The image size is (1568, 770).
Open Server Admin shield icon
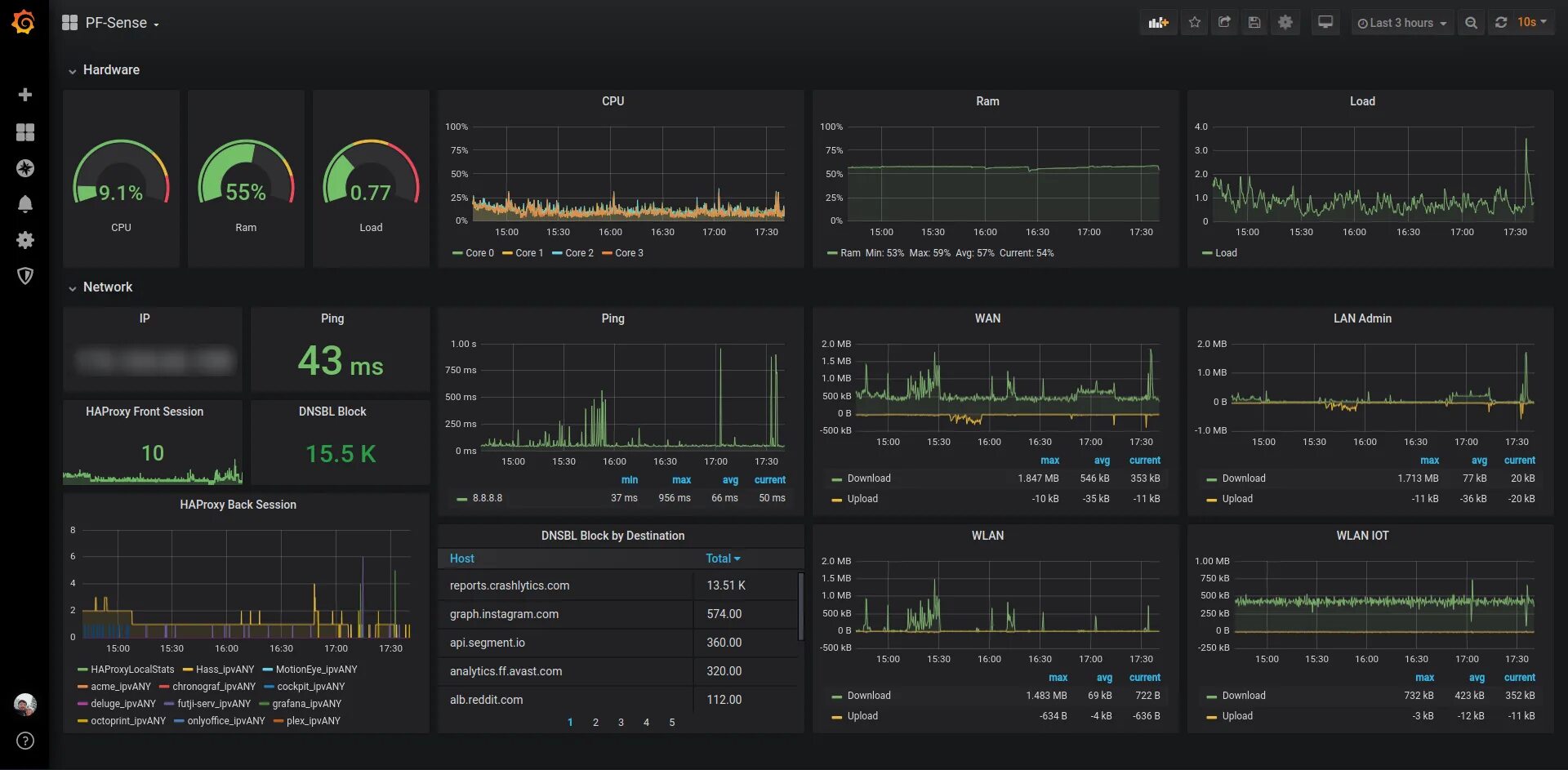pos(25,276)
